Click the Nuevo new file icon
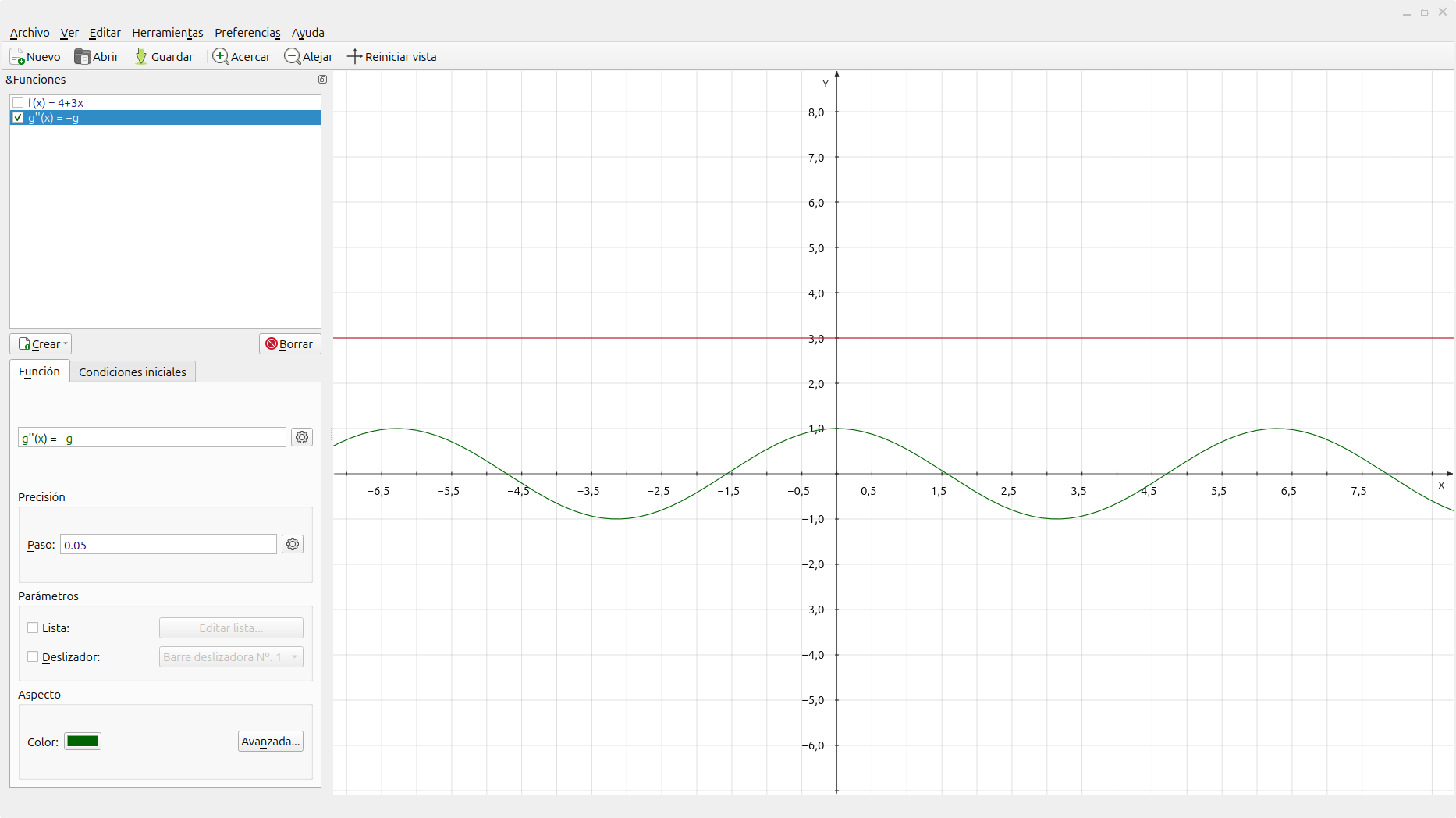 point(17,57)
